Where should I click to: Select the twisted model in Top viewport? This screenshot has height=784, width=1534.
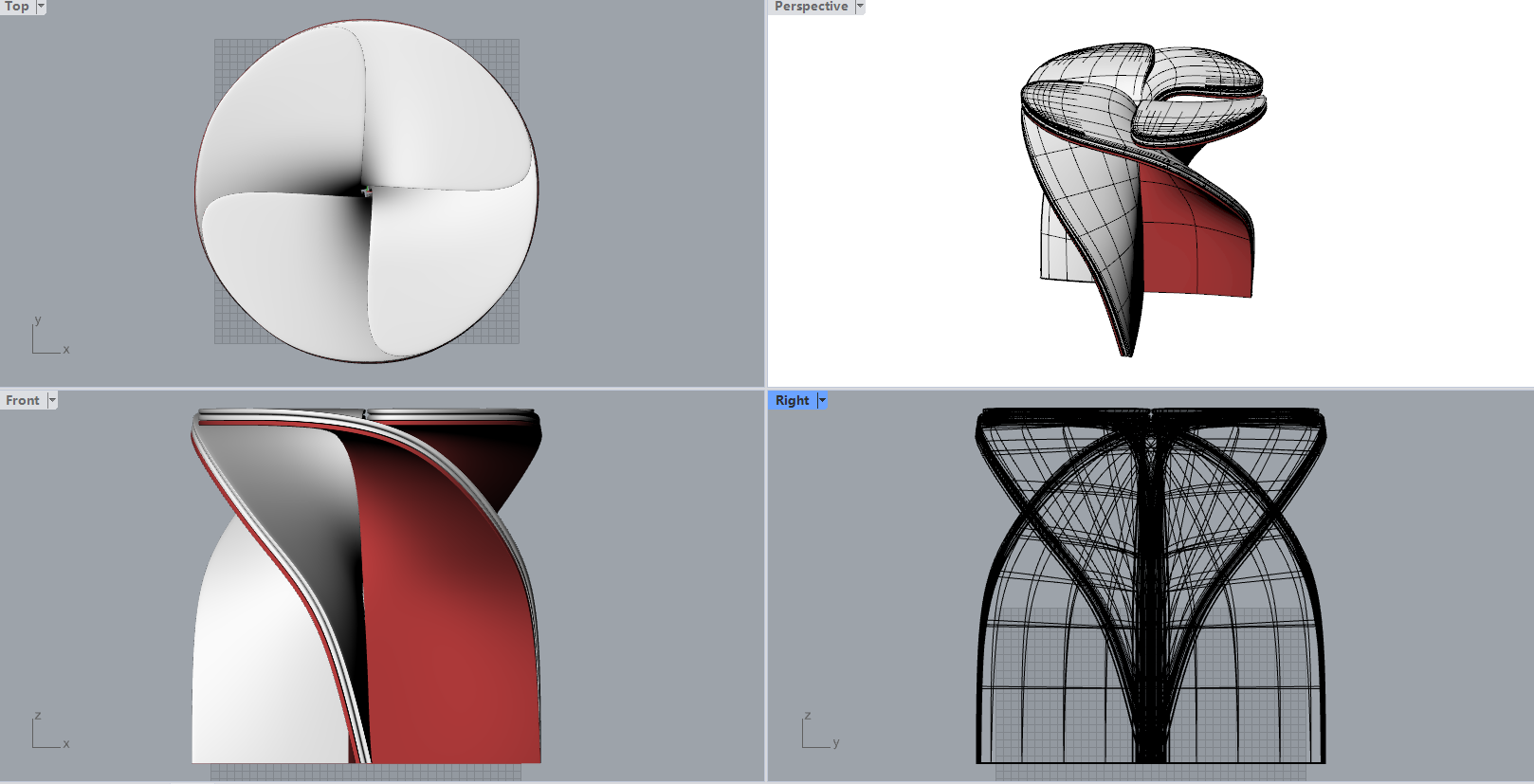[x=366, y=191]
